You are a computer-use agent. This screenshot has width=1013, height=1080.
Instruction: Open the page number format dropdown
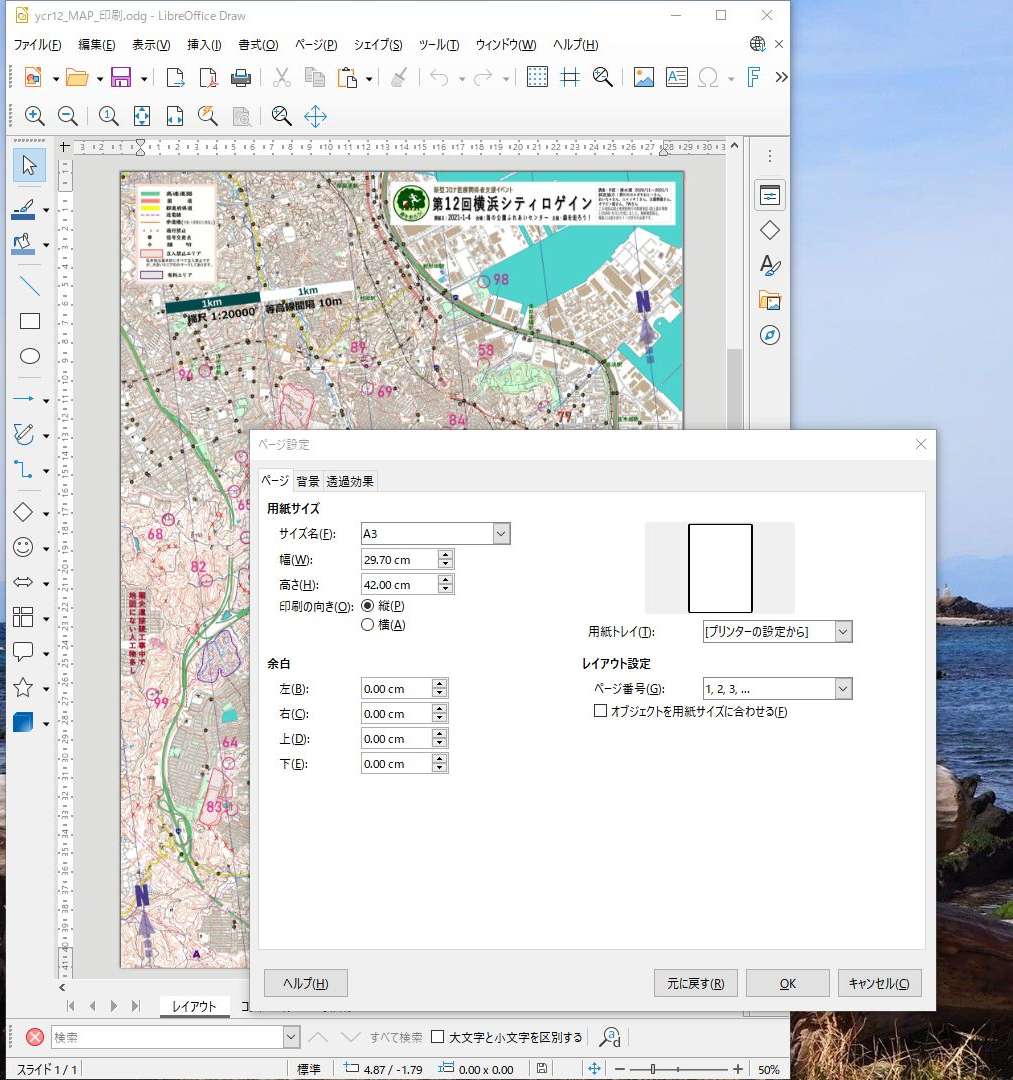point(842,689)
